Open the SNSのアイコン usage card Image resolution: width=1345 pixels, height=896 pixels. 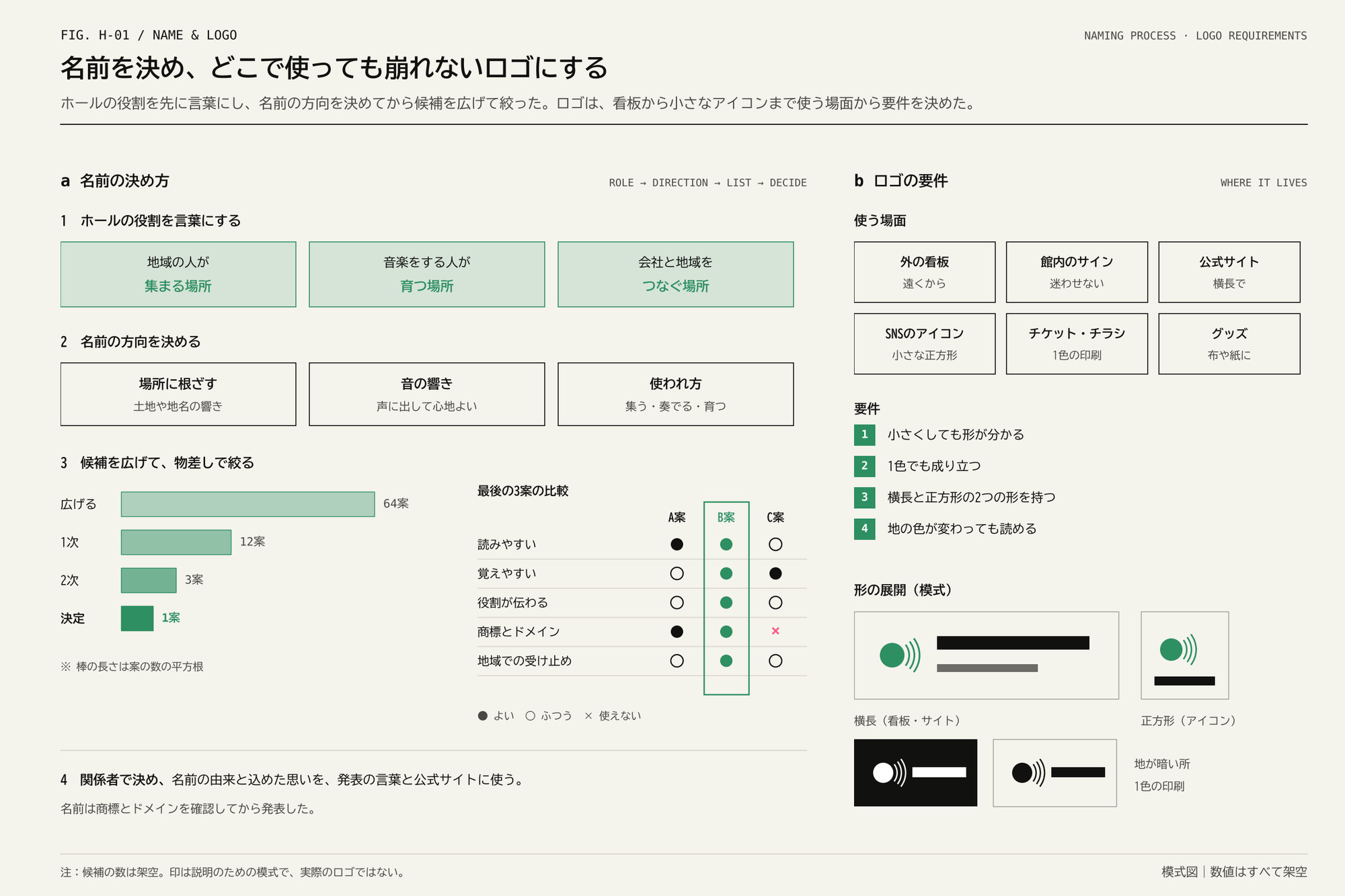coord(925,343)
